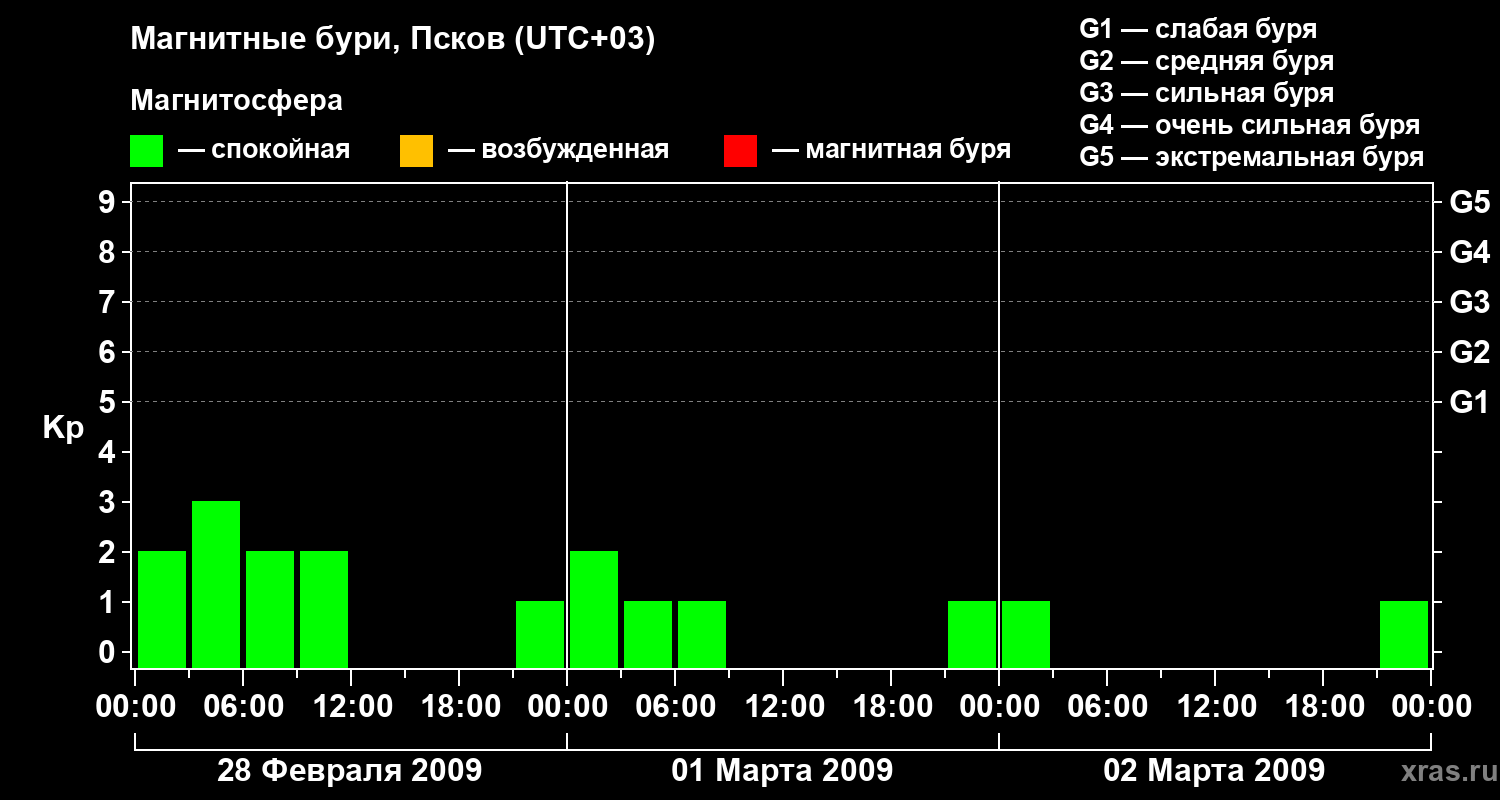This screenshot has width=1500, height=800.
Task: Click the first 12:00 time tick label
Action: (352, 707)
